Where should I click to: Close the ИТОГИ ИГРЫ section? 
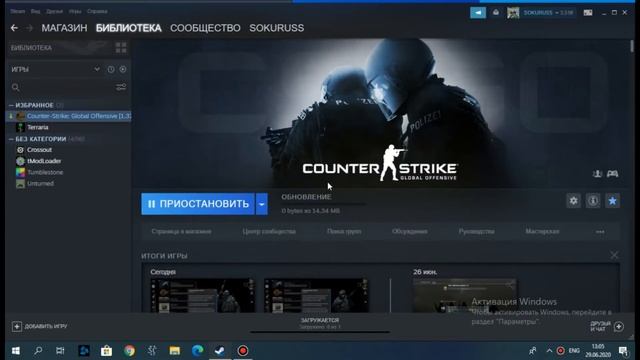614,256
